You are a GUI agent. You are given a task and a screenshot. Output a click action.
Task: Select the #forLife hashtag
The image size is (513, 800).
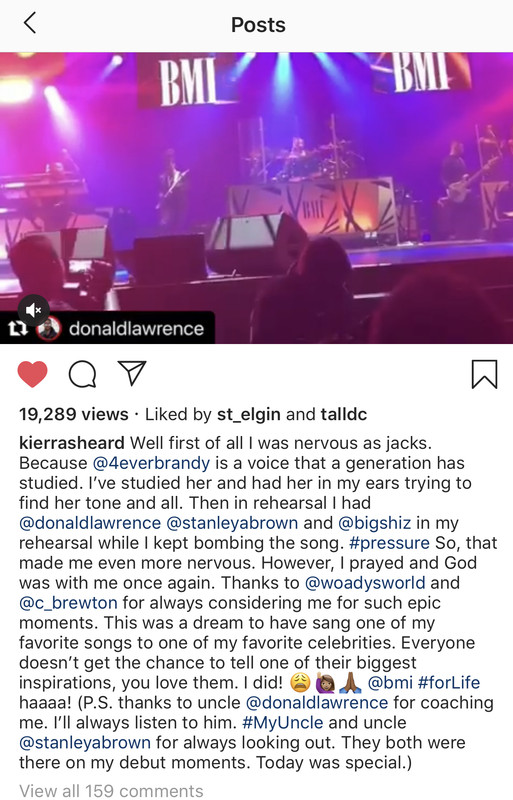point(449,683)
